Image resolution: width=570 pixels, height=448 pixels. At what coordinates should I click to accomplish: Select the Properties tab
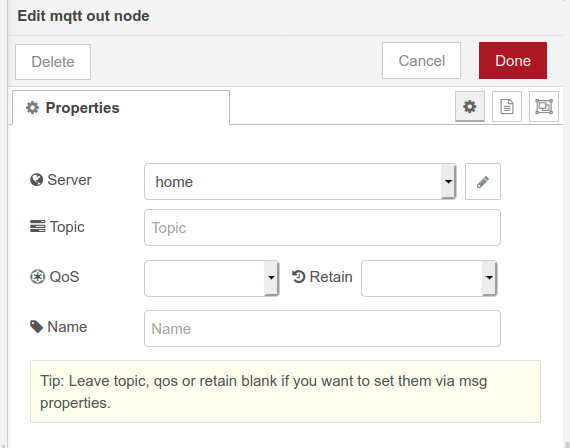121,108
